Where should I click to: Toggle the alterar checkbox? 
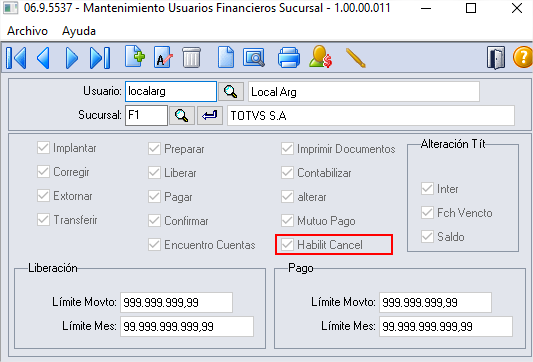(287, 196)
